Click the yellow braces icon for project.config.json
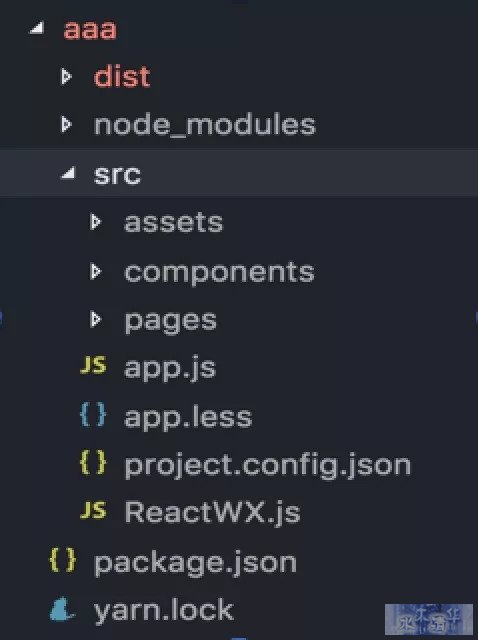Image resolution: width=478 pixels, height=640 pixels. 93,463
